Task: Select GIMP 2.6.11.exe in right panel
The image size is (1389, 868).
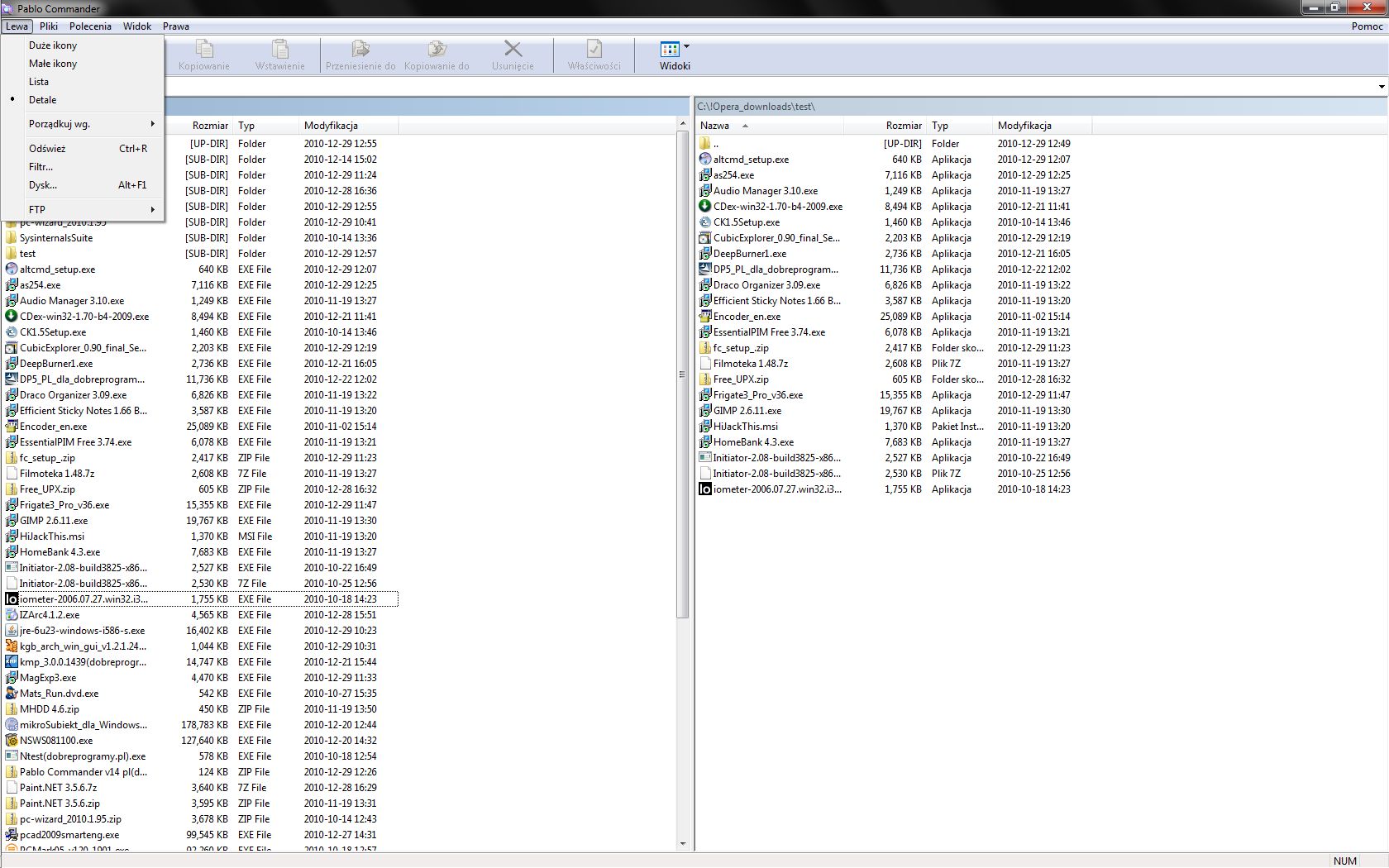Action: (x=747, y=411)
